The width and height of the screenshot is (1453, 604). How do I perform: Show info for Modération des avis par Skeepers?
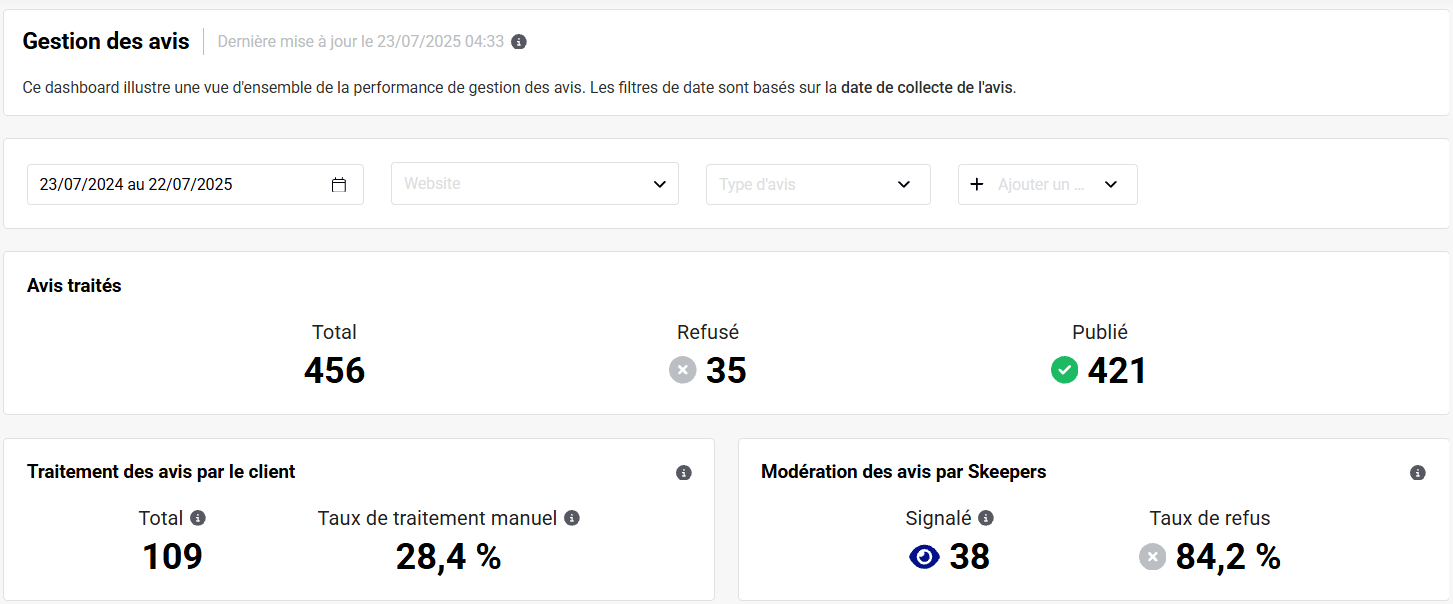click(x=1417, y=473)
